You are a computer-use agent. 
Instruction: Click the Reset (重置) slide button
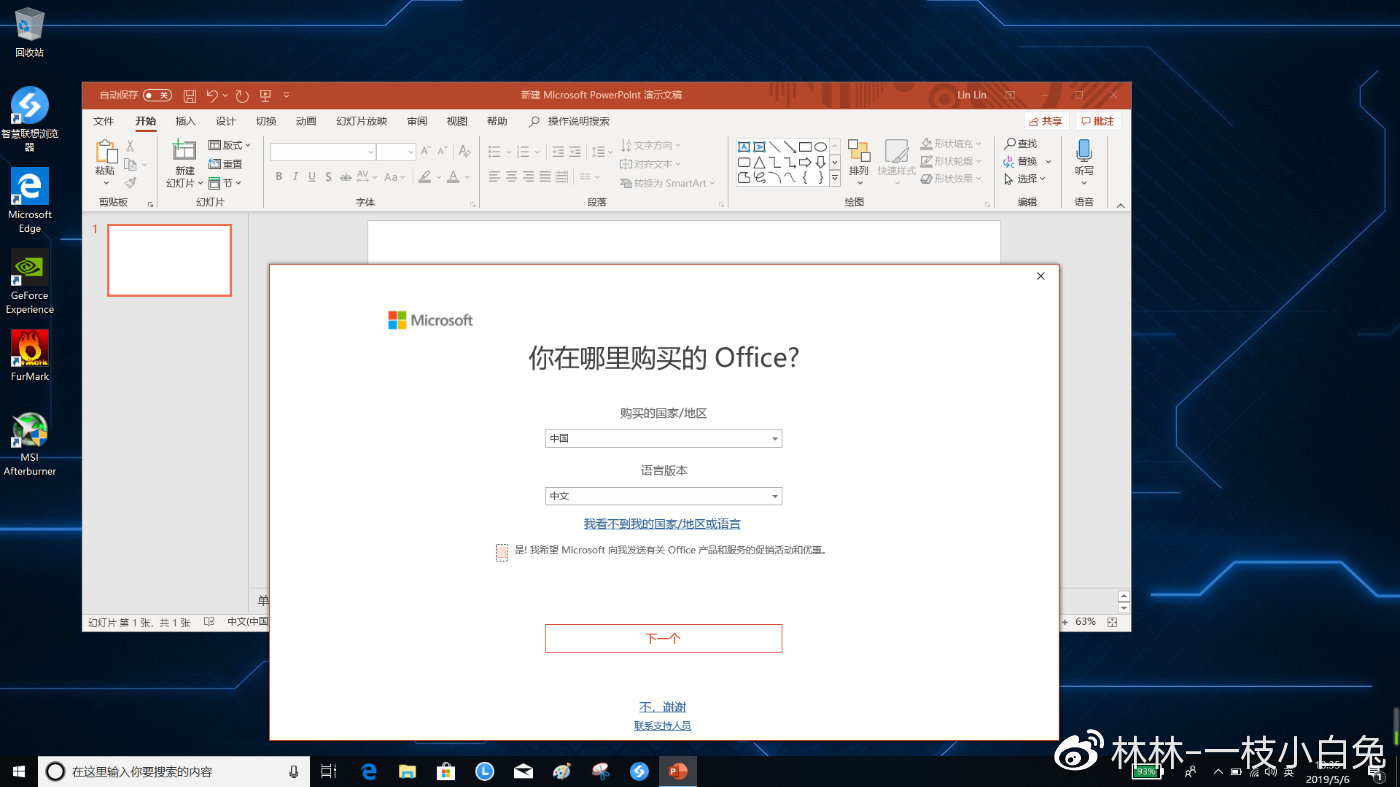pyautogui.click(x=226, y=164)
